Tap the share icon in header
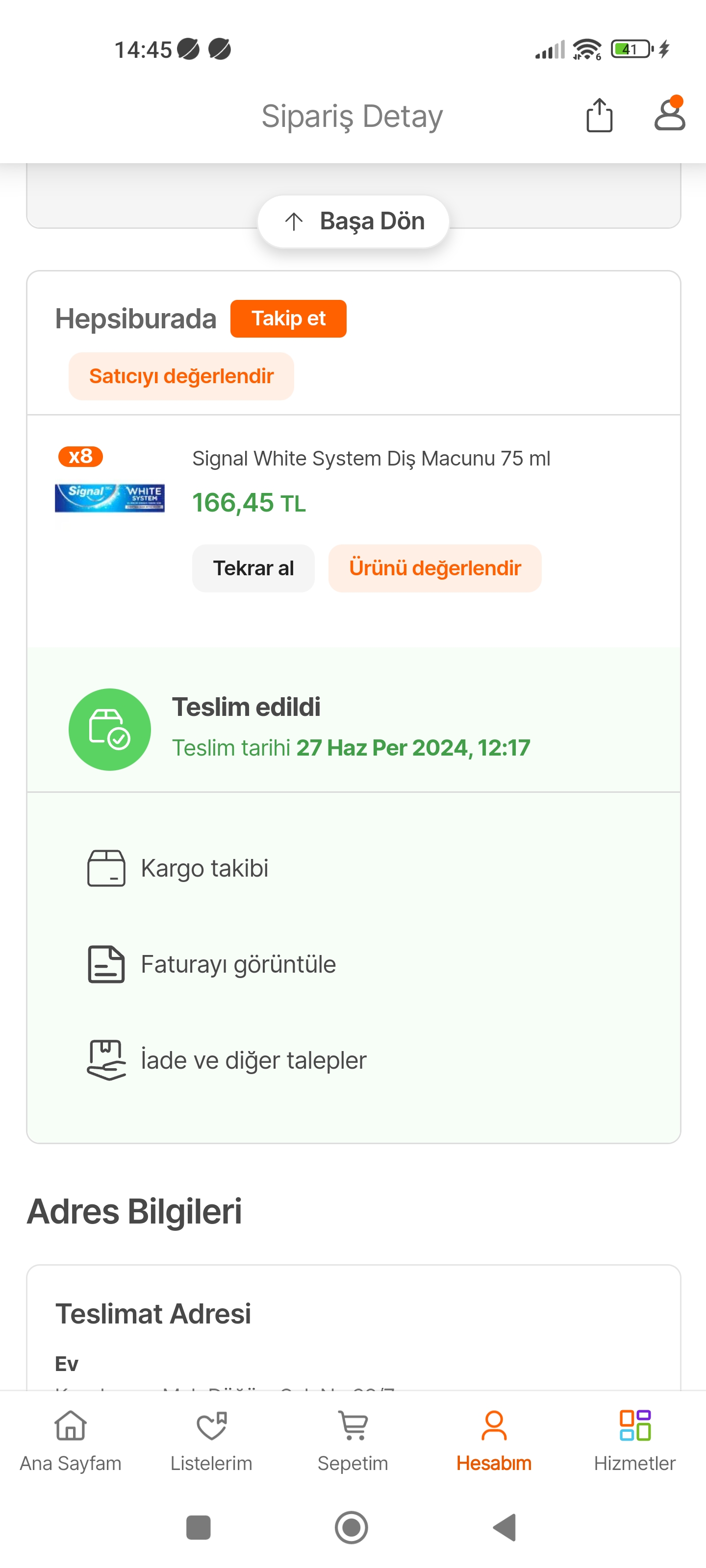The image size is (706, 1568). [x=599, y=115]
